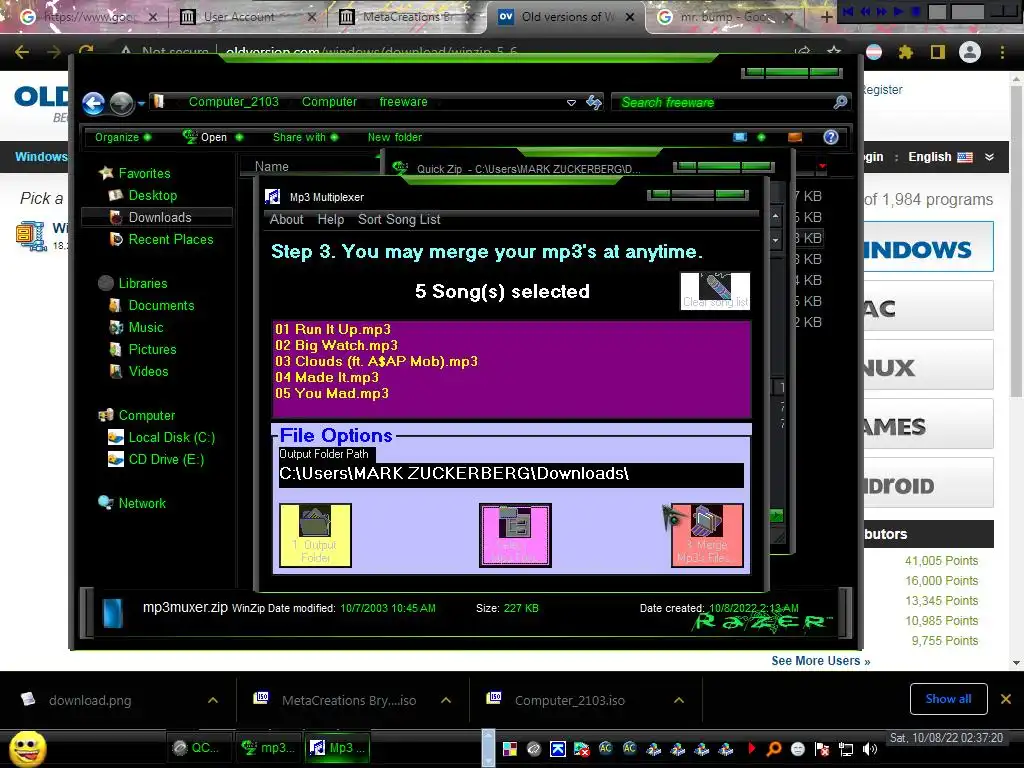Switch to the MetaCreations browser tab
Image resolution: width=1024 pixels, height=768 pixels.
tap(408, 17)
